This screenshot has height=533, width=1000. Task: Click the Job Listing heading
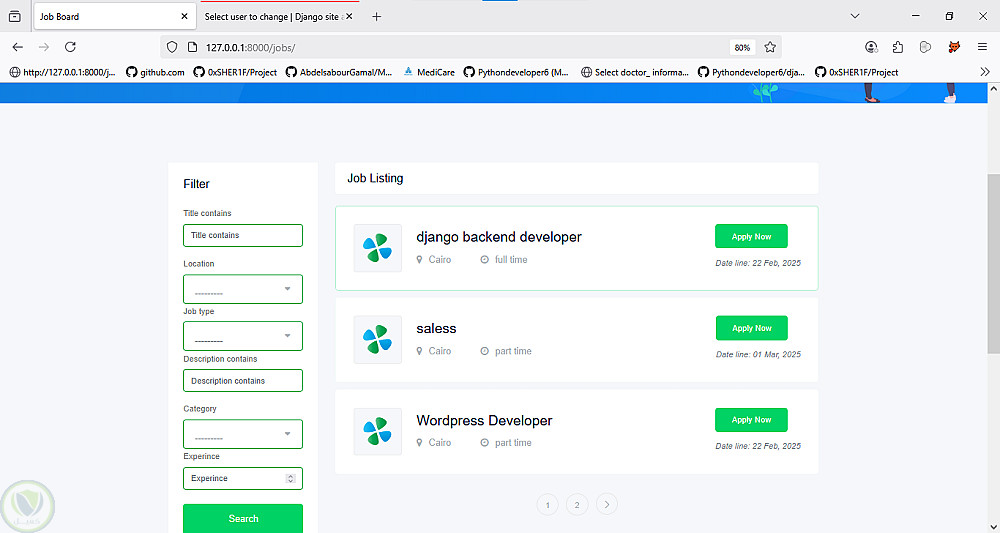pyautogui.click(x=375, y=179)
